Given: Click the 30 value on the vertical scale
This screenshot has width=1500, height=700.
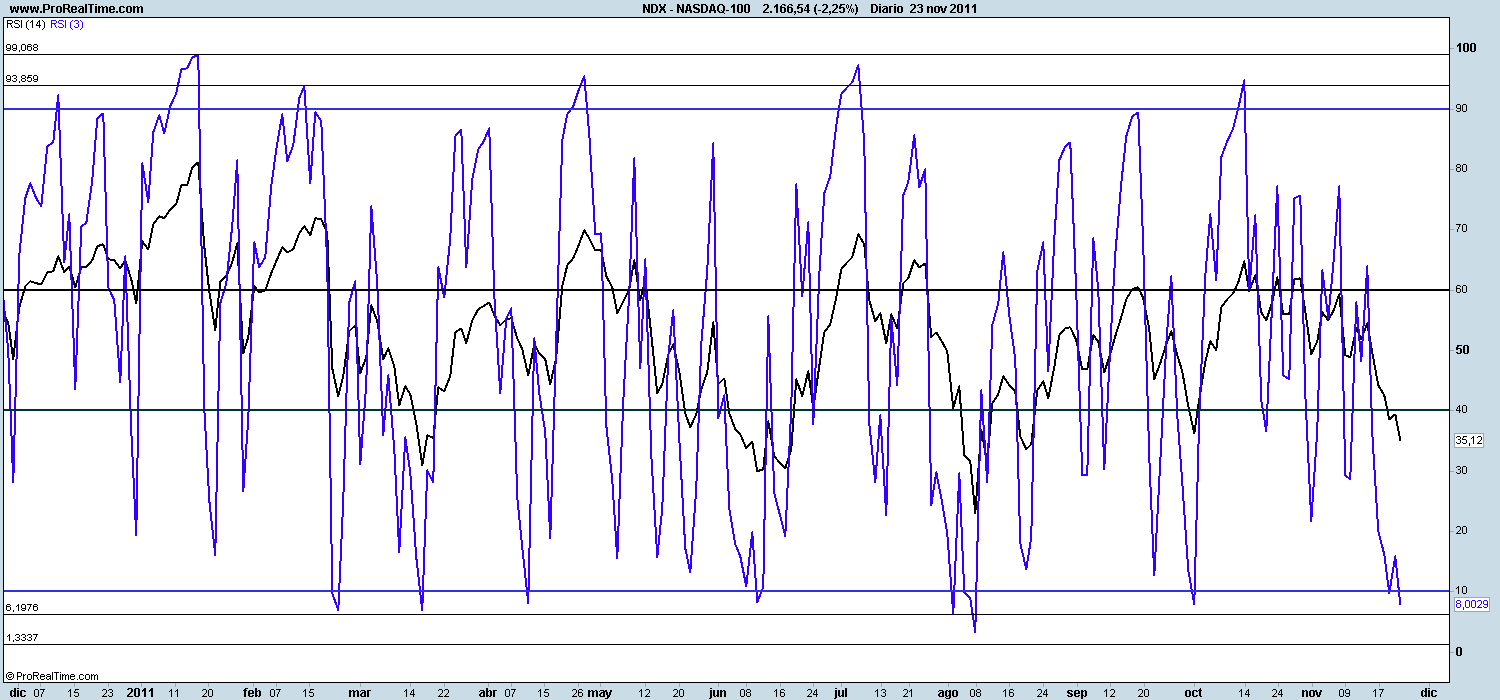Looking at the screenshot, I should coord(1463,470).
